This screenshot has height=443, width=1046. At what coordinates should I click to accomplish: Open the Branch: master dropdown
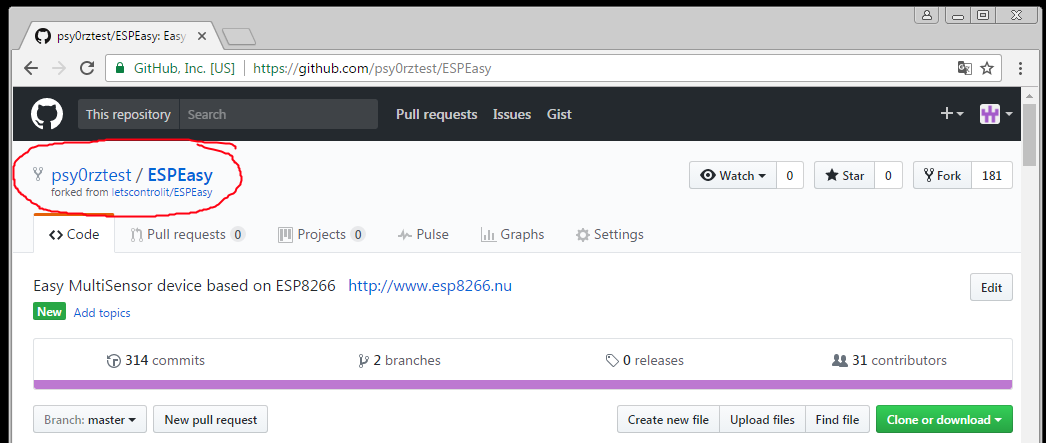[90, 420]
